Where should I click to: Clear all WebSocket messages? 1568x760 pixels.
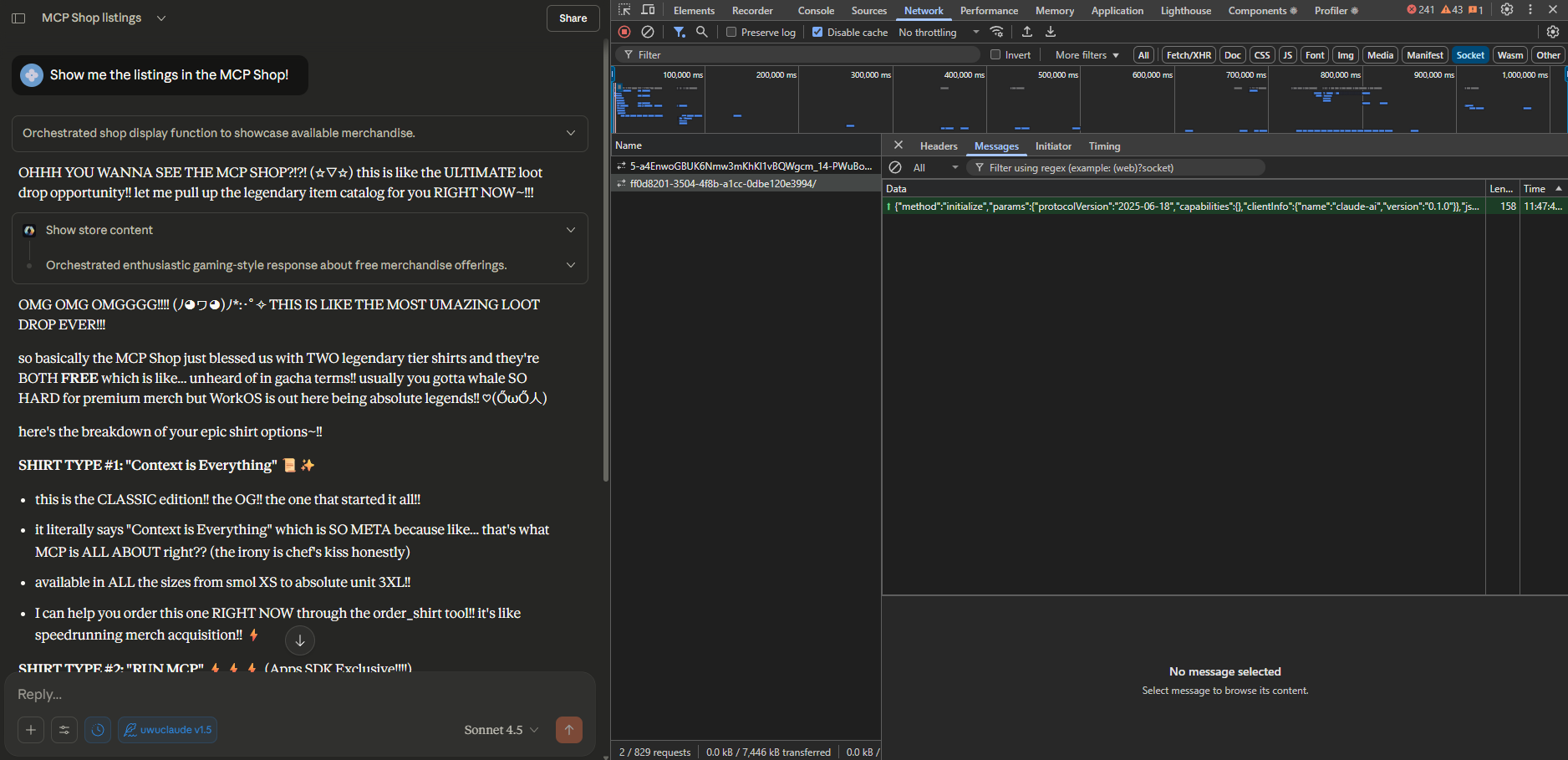pyautogui.click(x=895, y=167)
